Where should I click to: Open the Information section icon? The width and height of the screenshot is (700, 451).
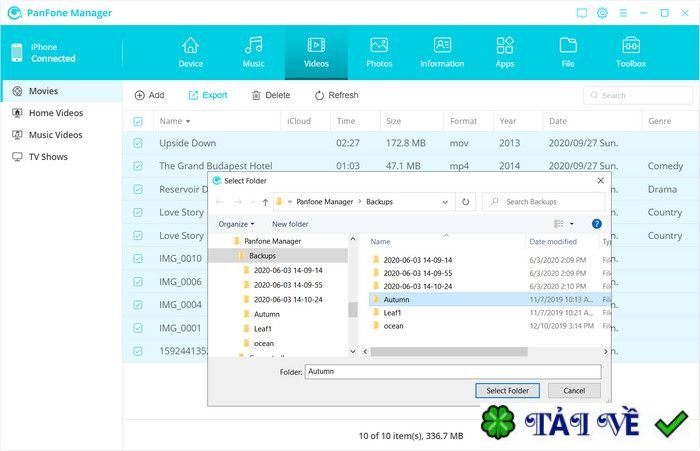tap(442, 46)
